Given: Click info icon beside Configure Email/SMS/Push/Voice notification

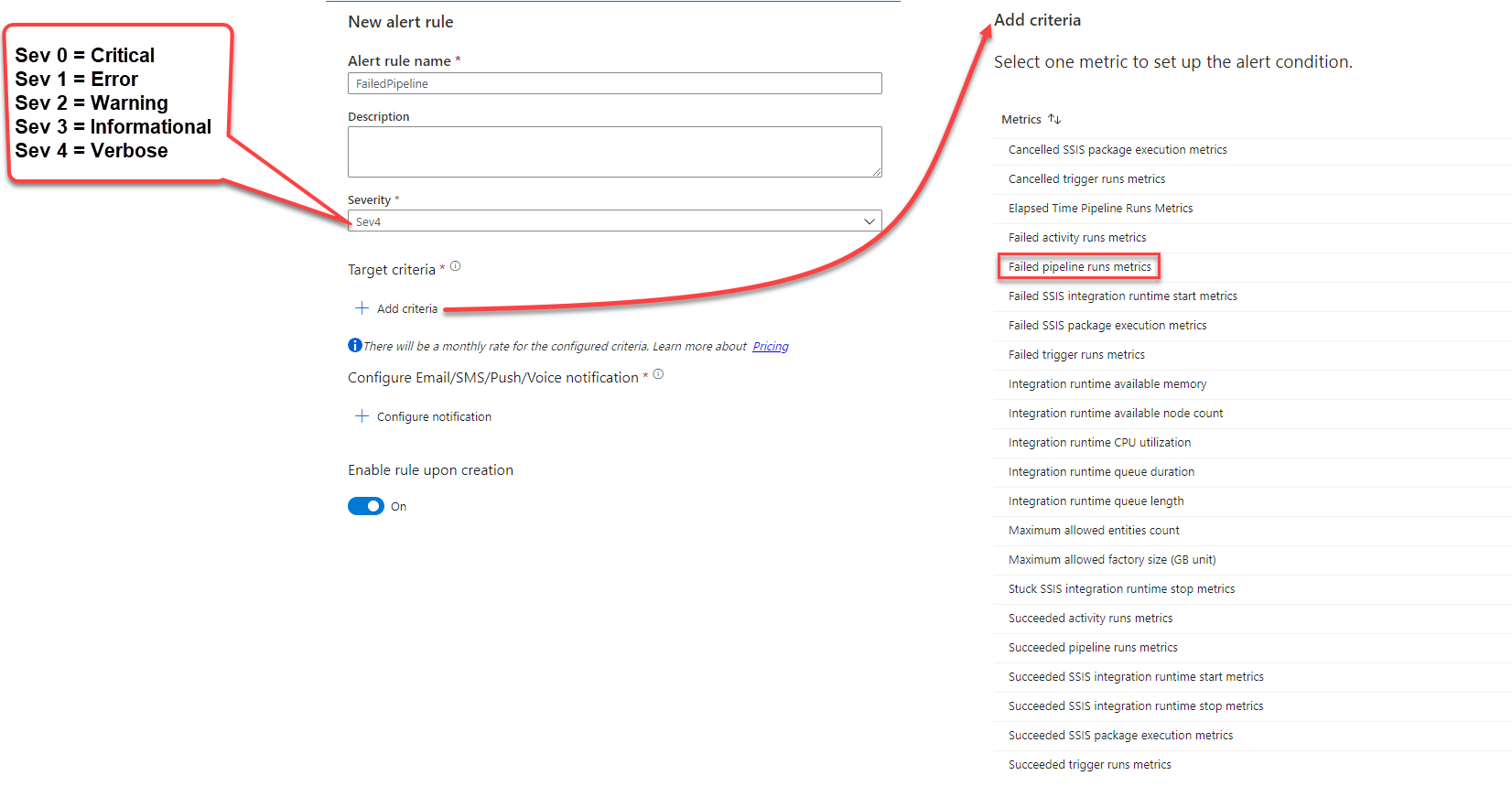Looking at the screenshot, I should tap(658, 374).
